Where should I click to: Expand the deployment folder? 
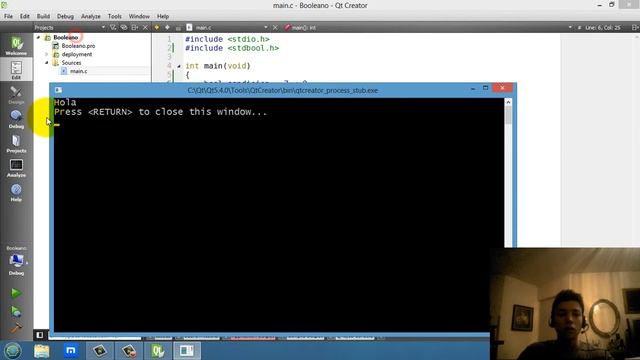pos(47,54)
